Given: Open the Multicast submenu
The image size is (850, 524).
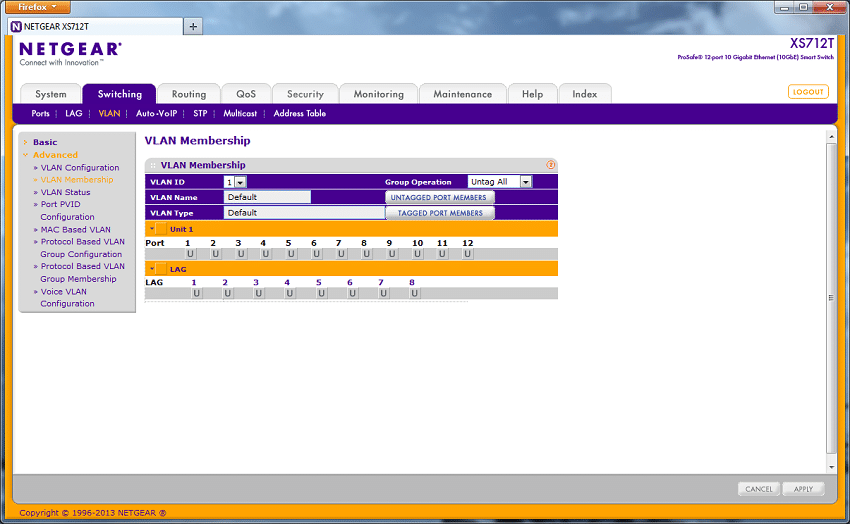Looking at the screenshot, I should pos(240,113).
